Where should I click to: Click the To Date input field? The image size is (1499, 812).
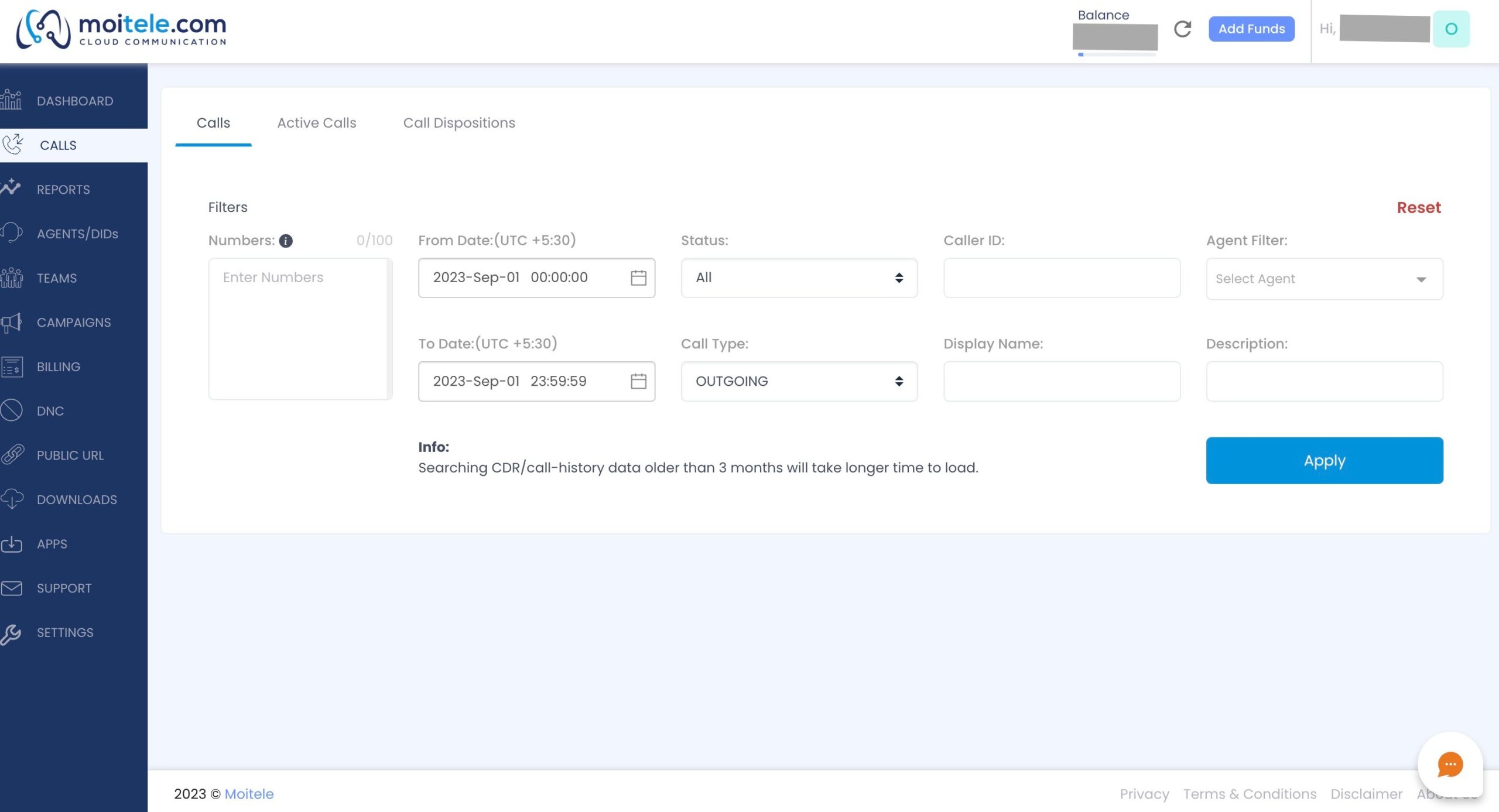click(536, 381)
